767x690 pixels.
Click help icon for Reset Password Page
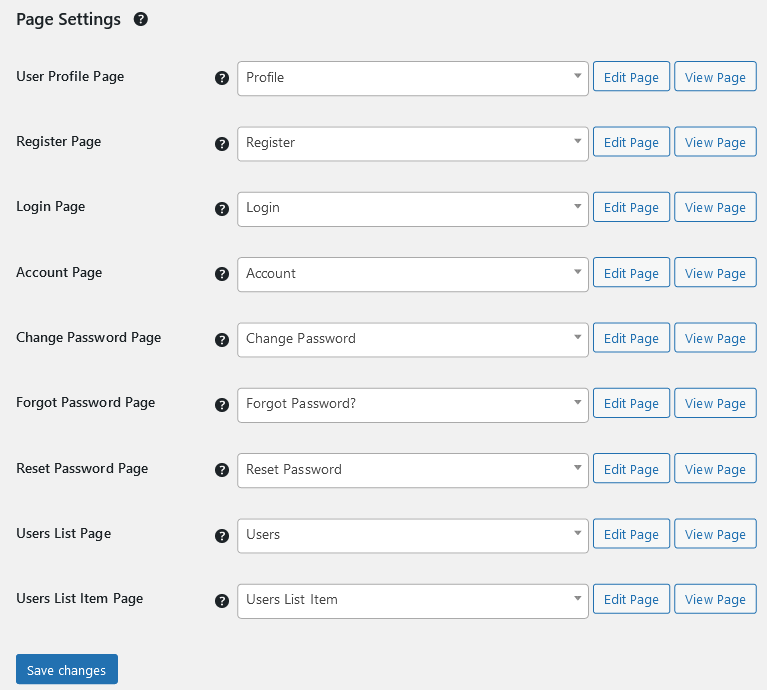point(222,470)
